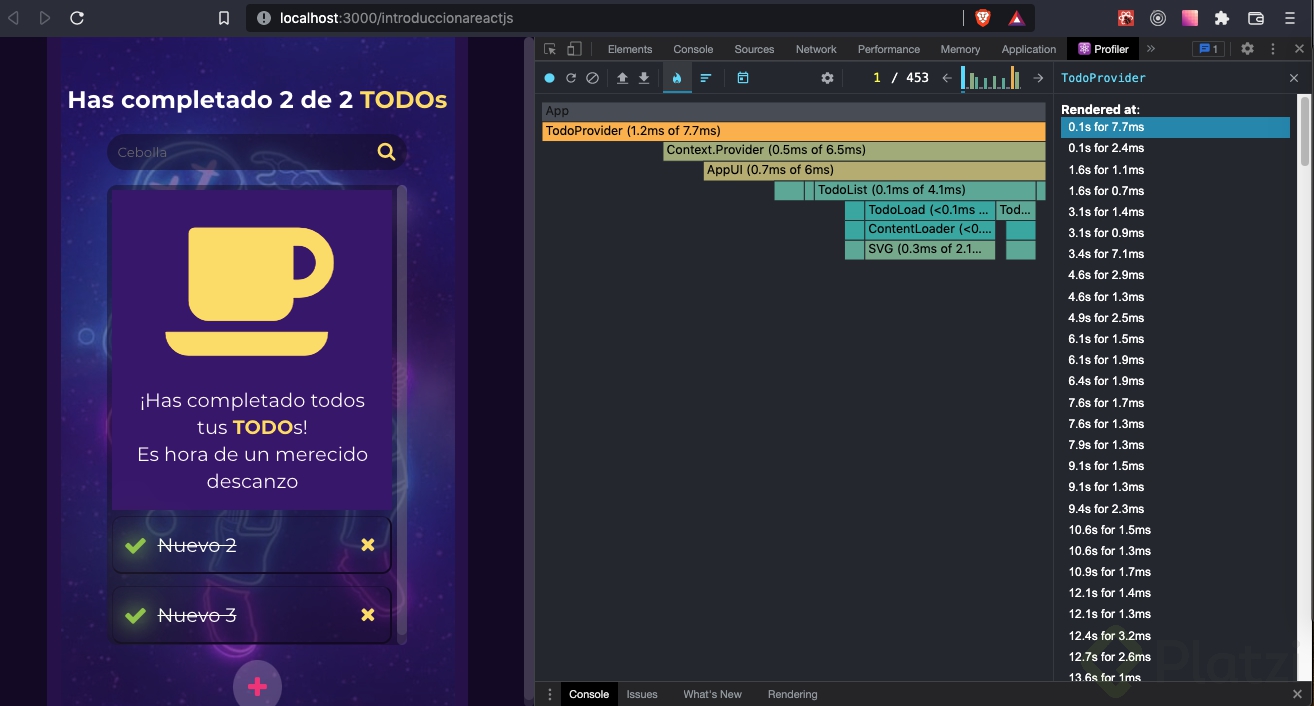Viewport: 1314px width, 706px height.
Task: Reload the browser page
Action: (x=77, y=18)
